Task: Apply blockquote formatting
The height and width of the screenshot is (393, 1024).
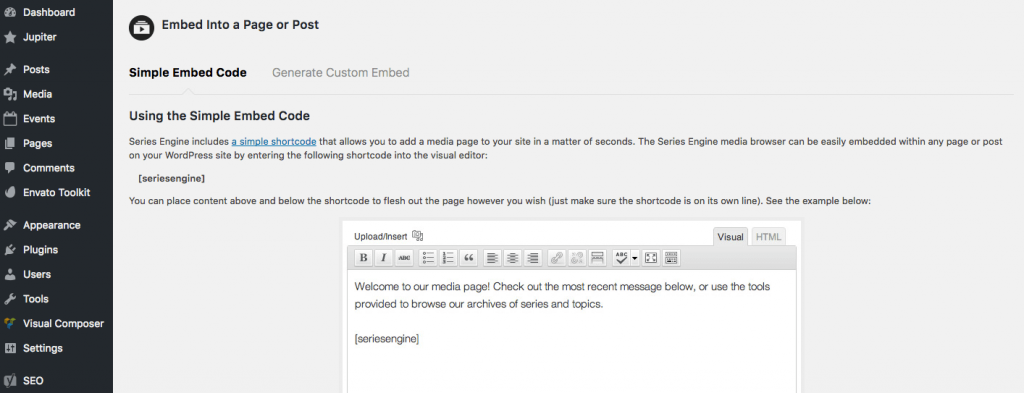Action: pos(468,259)
